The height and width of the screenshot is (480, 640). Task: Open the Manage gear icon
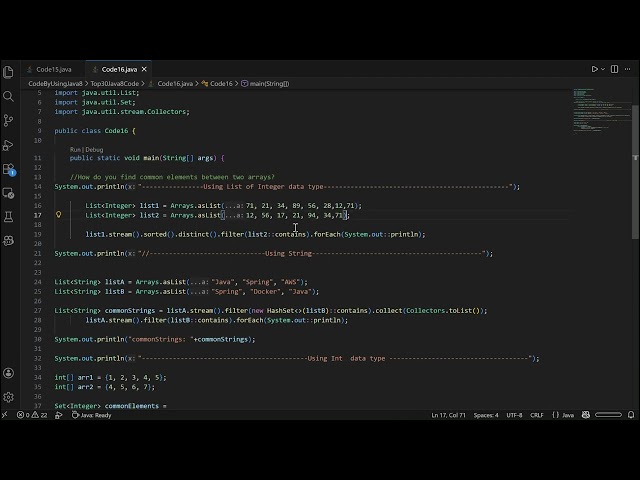8,397
